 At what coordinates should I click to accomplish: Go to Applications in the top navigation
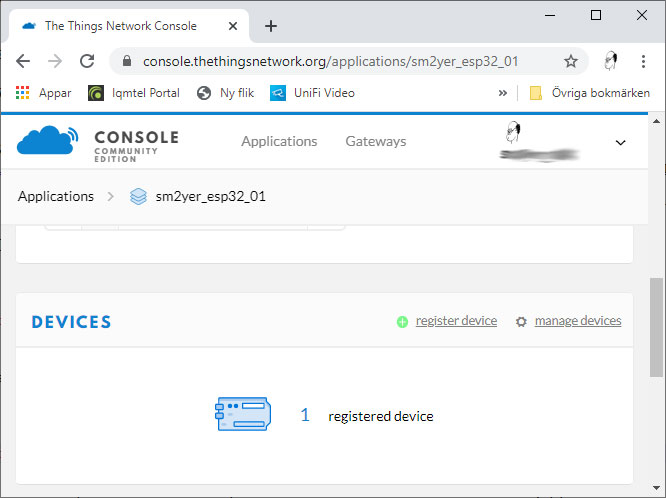coord(279,141)
